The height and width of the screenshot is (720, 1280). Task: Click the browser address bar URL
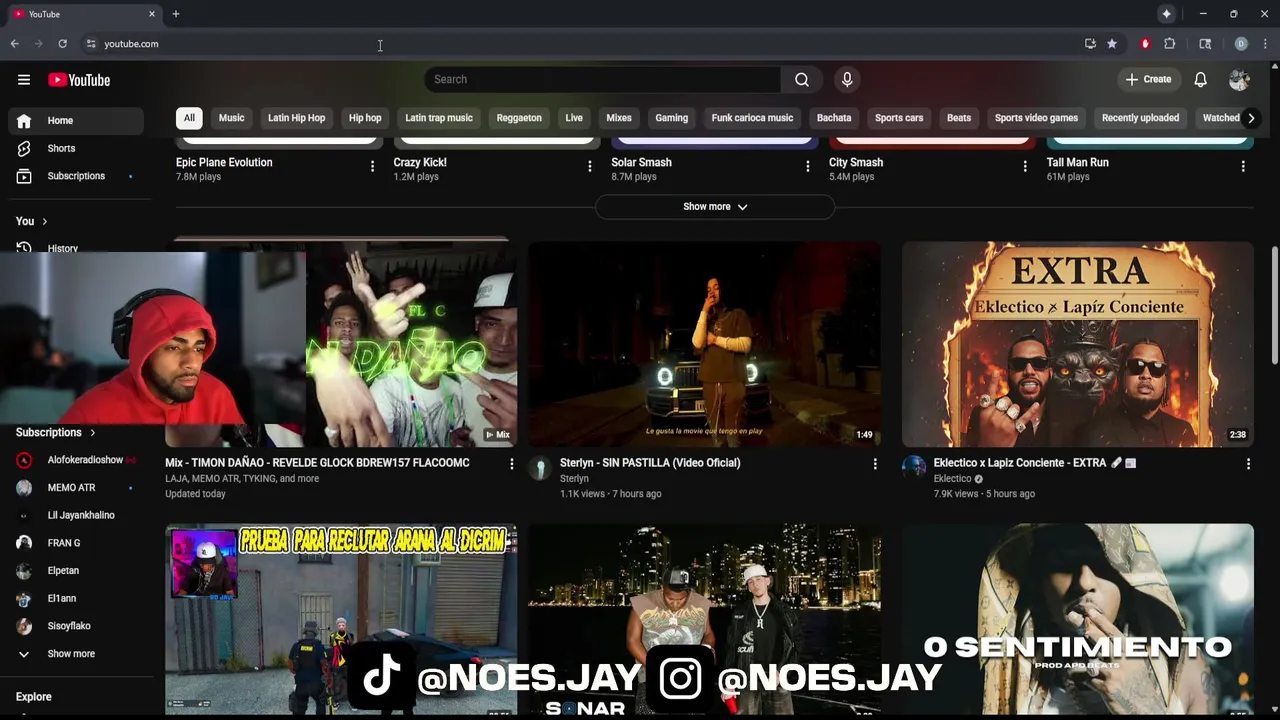[x=131, y=44]
